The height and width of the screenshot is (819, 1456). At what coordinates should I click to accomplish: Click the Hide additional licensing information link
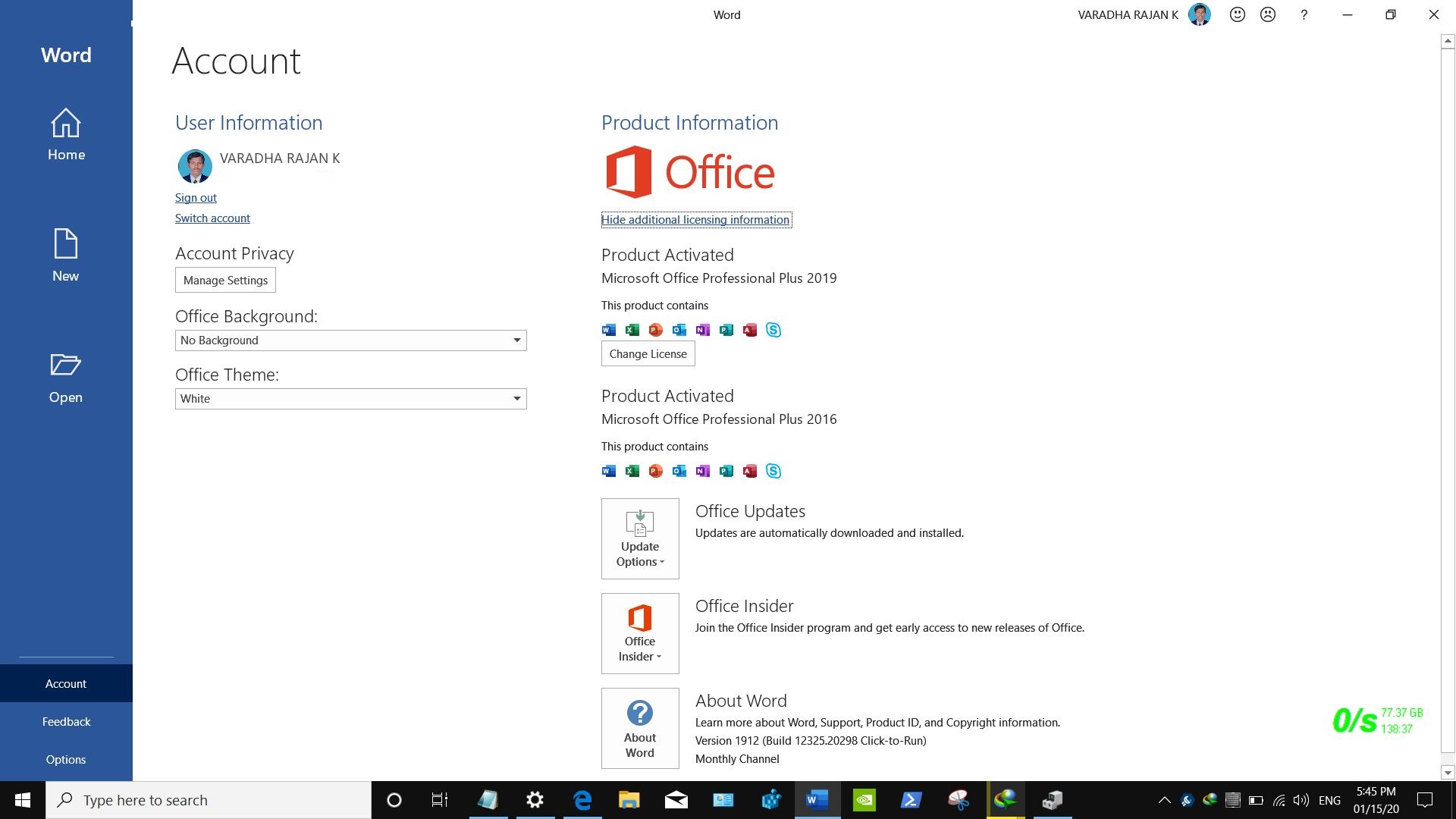(695, 219)
